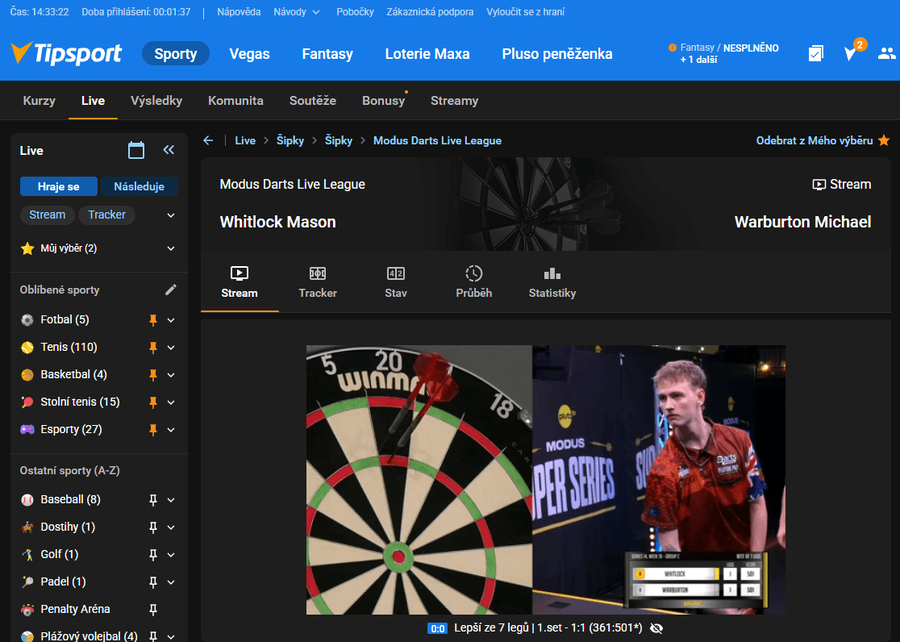Viewport: 900px width, 642px height.
Task: Open Modus Darts Live League breadcrumb
Action: point(437,141)
